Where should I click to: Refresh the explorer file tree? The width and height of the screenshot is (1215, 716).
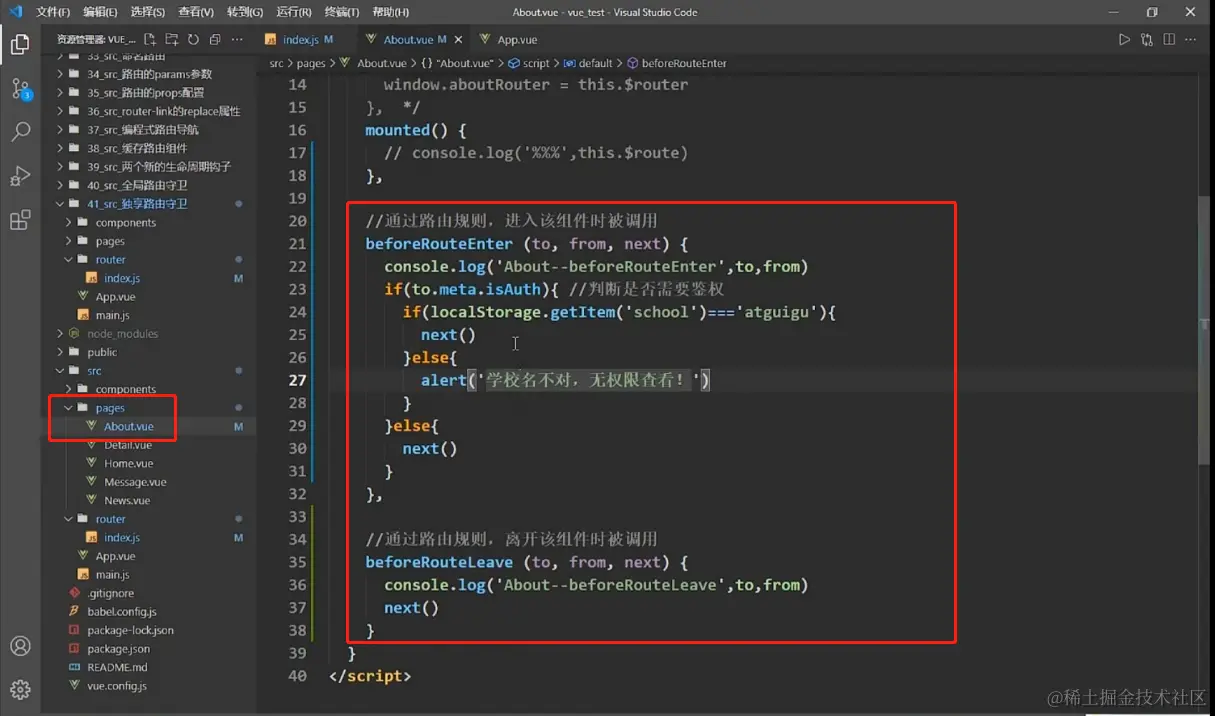[x=193, y=39]
